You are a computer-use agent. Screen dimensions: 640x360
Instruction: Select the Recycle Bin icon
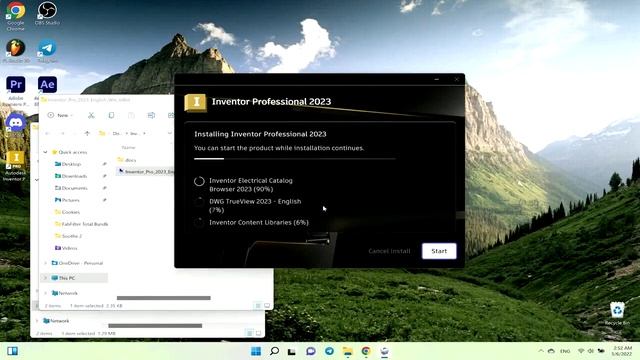coord(617,313)
